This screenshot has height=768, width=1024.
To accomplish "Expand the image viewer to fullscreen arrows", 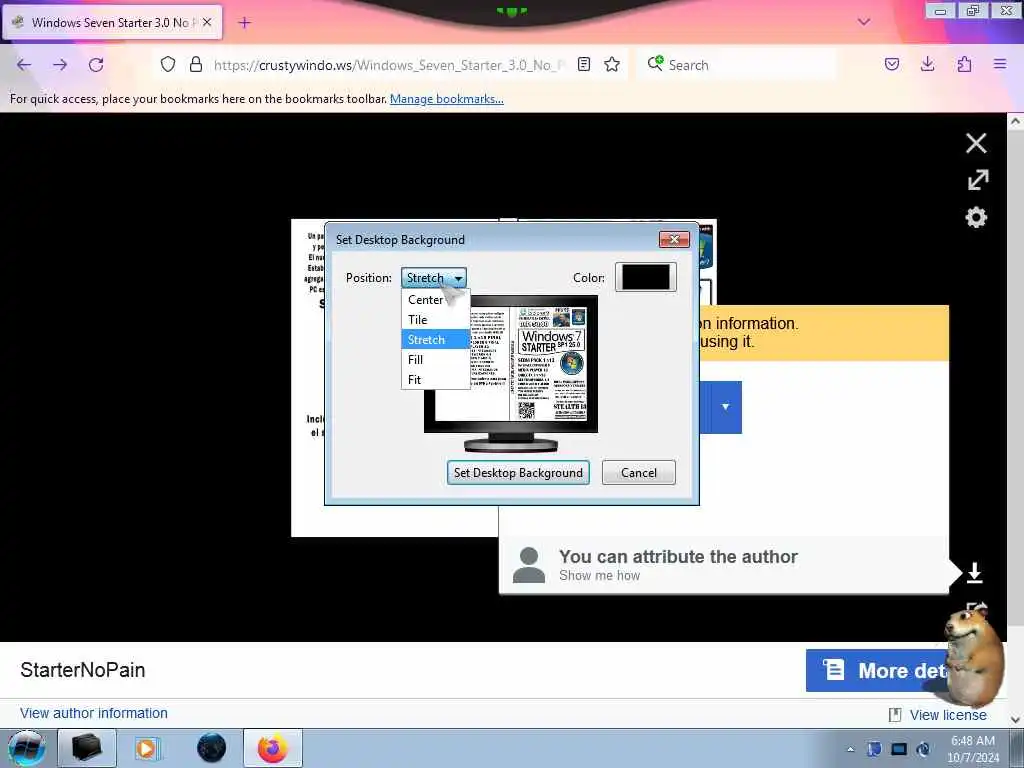I will click(x=978, y=180).
